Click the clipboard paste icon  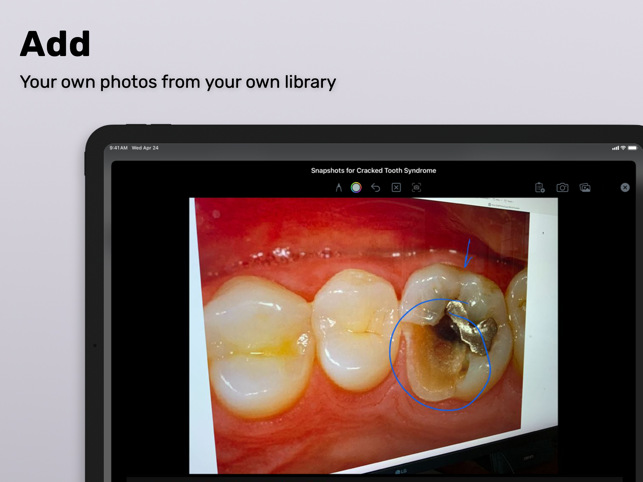pos(539,188)
